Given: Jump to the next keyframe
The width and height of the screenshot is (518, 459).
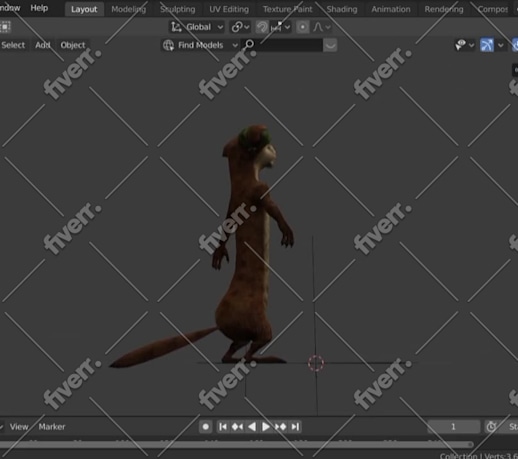Looking at the screenshot, I should click(x=280, y=427).
